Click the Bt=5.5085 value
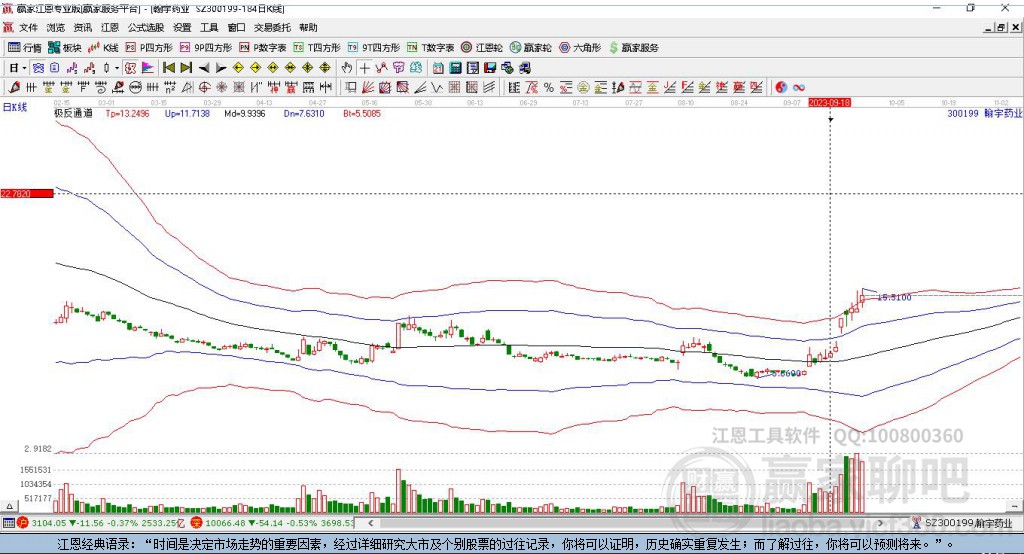The image size is (1024, 554). coord(362,114)
